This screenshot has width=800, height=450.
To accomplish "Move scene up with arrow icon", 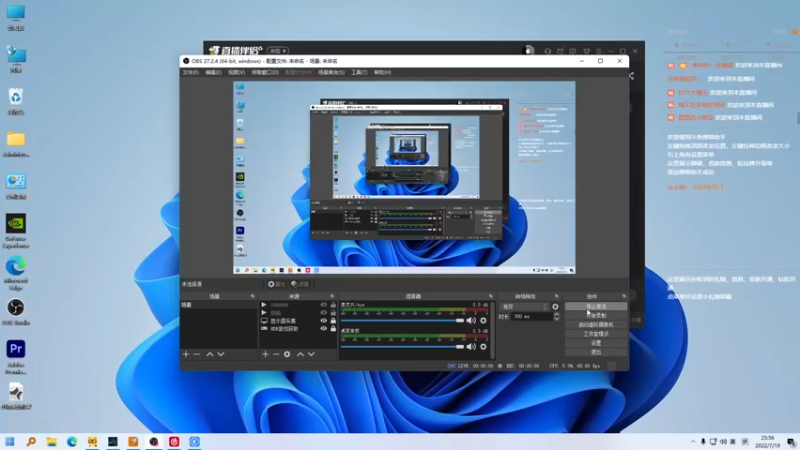I will click(210, 354).
